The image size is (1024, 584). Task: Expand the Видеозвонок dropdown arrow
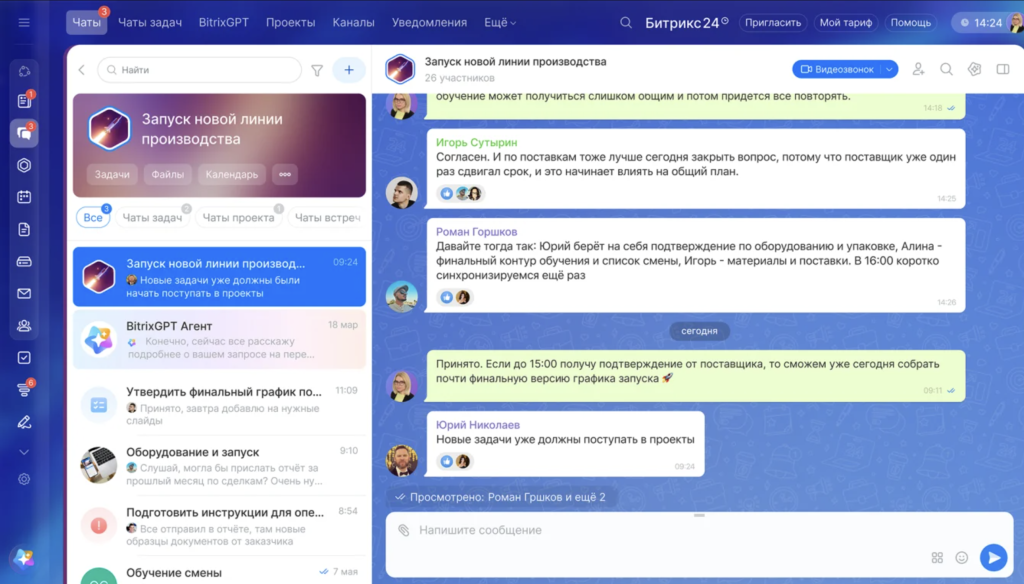coord(889,69)
